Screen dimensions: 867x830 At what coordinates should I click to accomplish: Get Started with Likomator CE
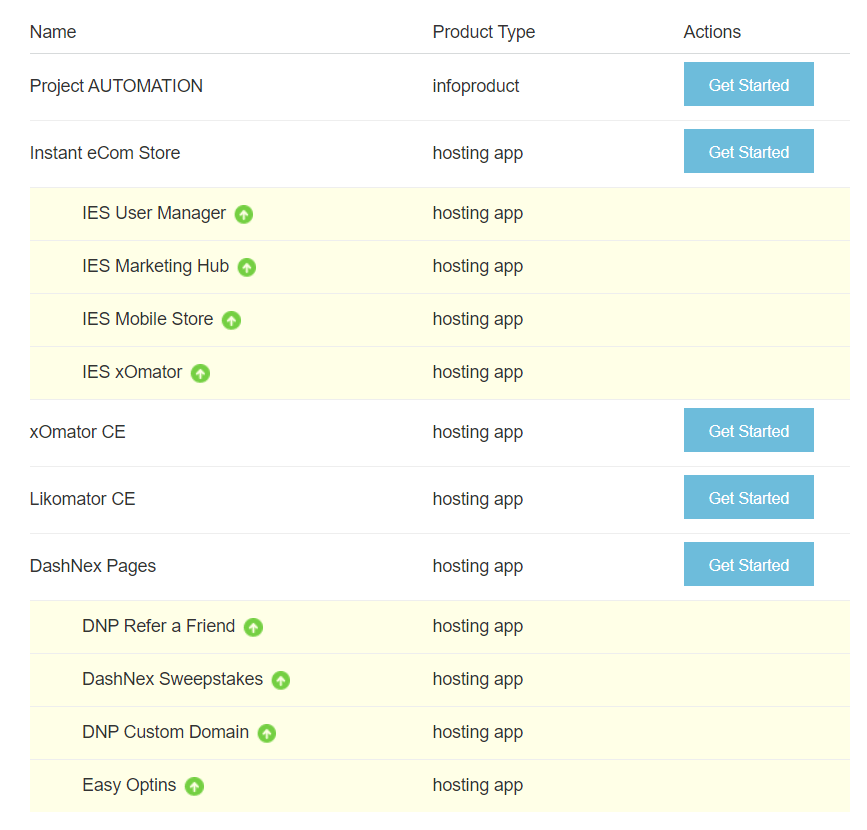point(748,497)
